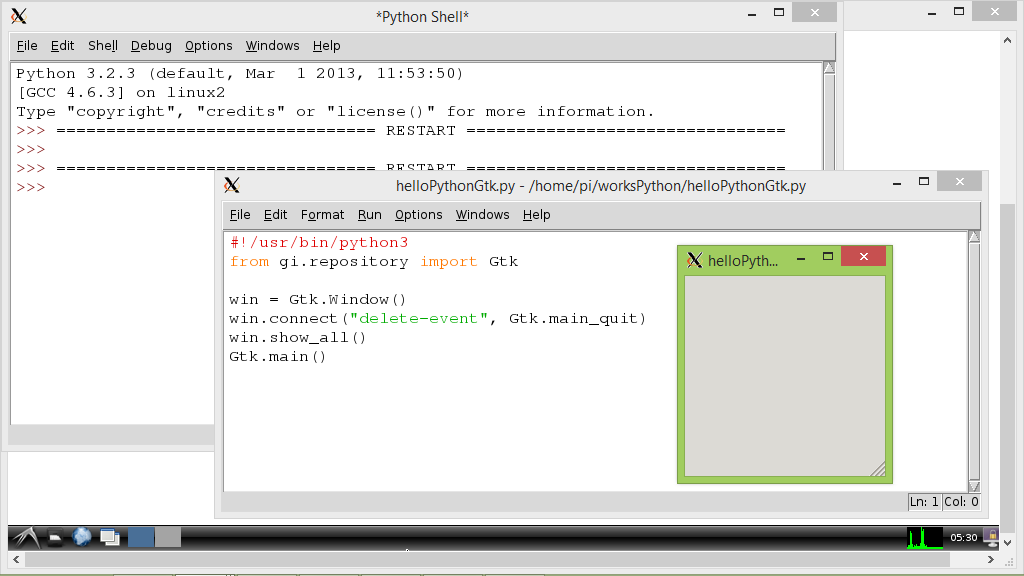Open the LXDE application launcher menu
Viewport: 1024px width, 576px height.
coord(25,537)
